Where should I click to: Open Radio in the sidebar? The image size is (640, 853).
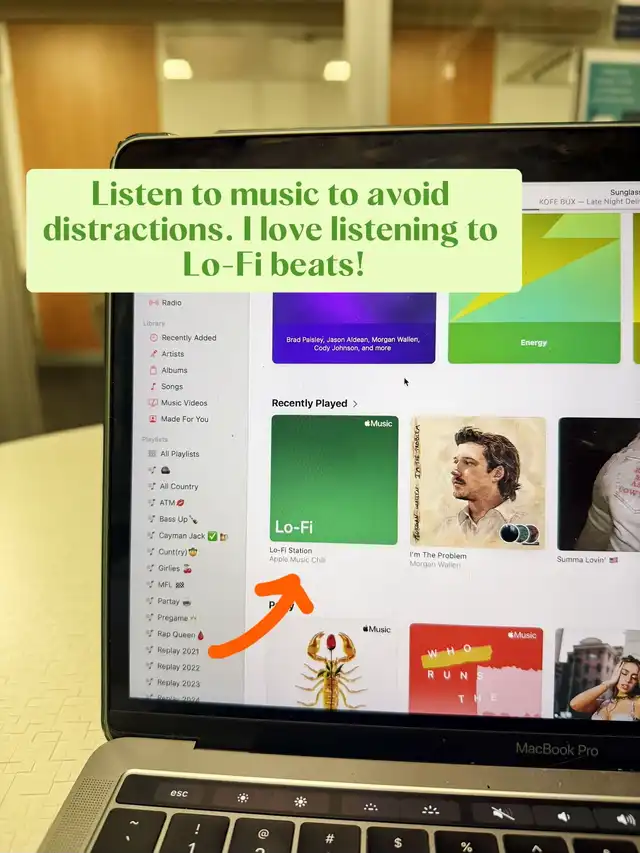coord(171,302)
